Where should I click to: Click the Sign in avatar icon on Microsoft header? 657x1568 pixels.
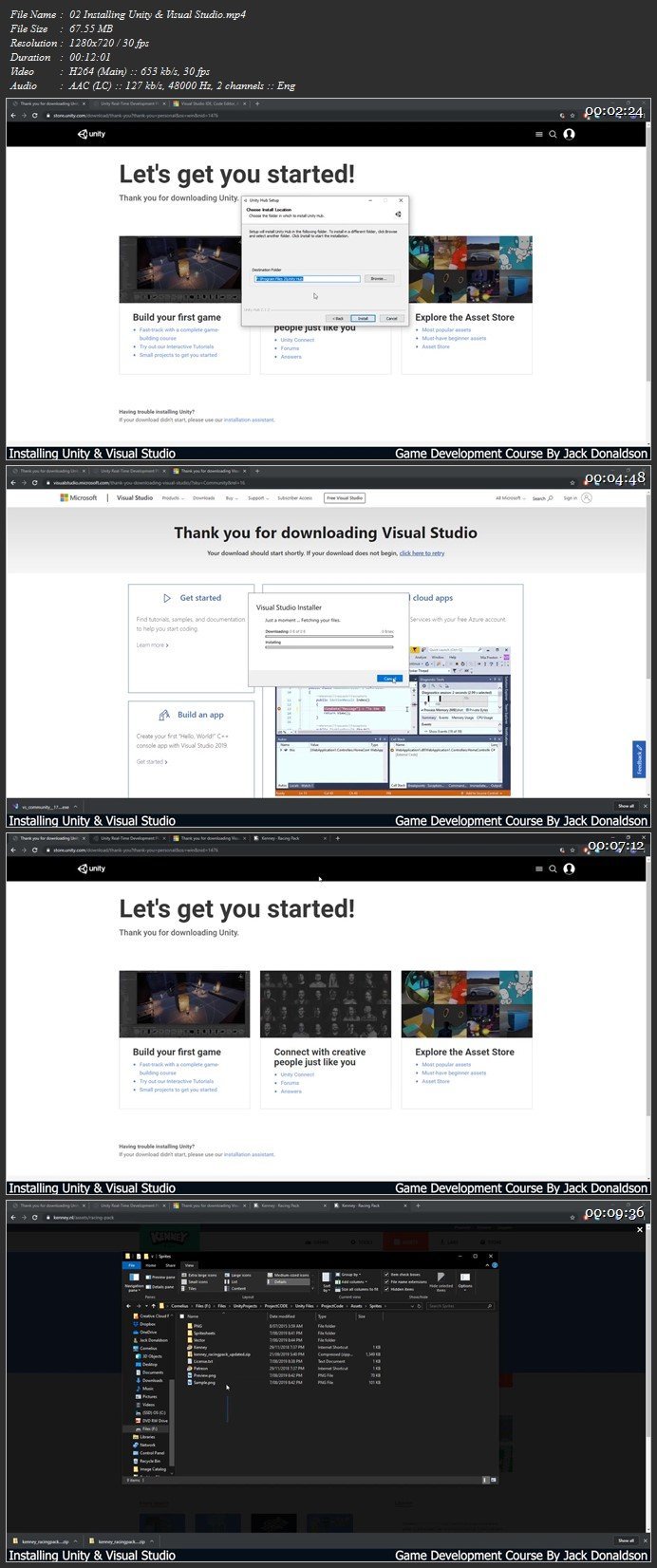point(587,497)
